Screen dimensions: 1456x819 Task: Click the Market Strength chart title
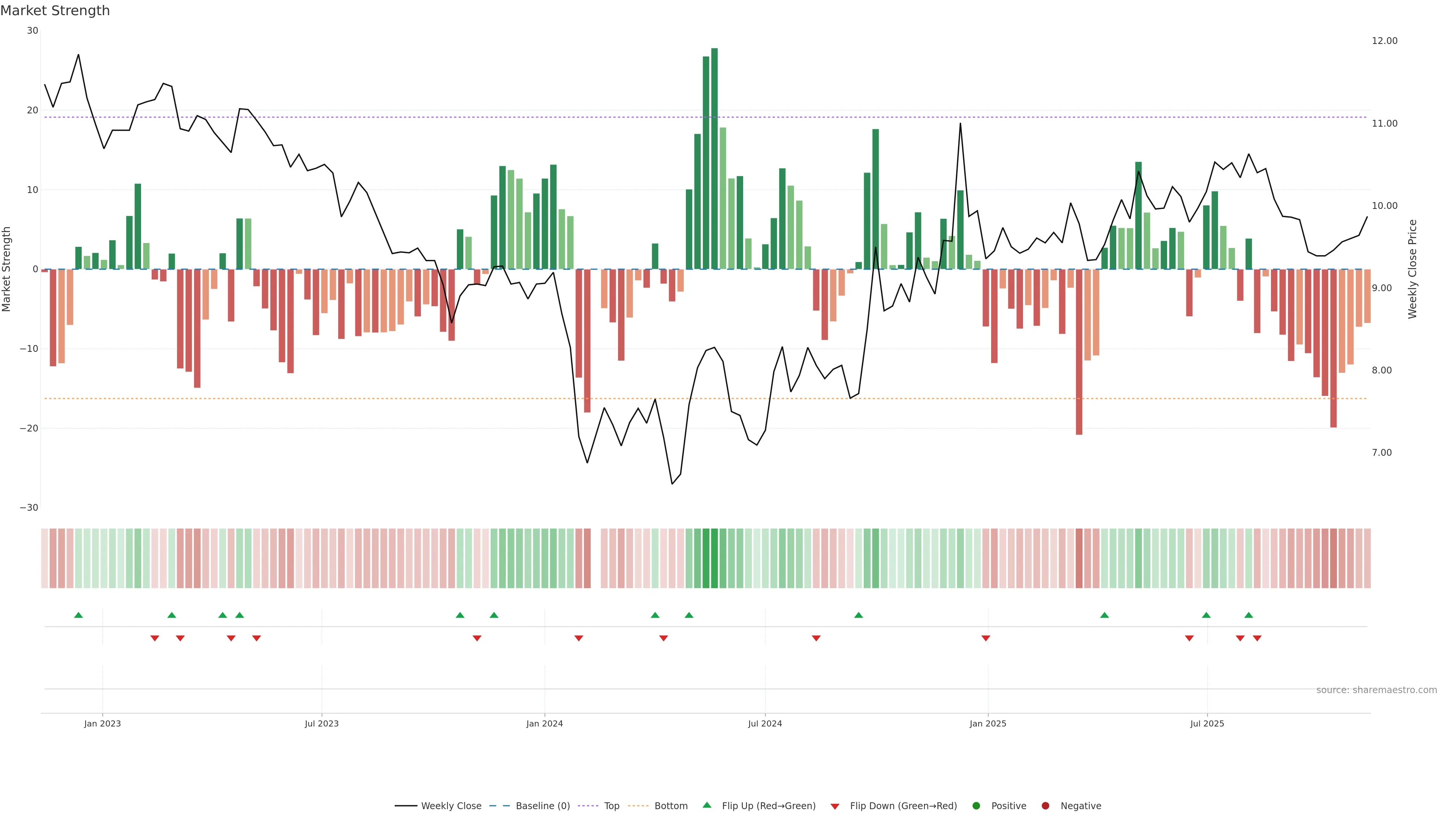click(x=55, y=11)
